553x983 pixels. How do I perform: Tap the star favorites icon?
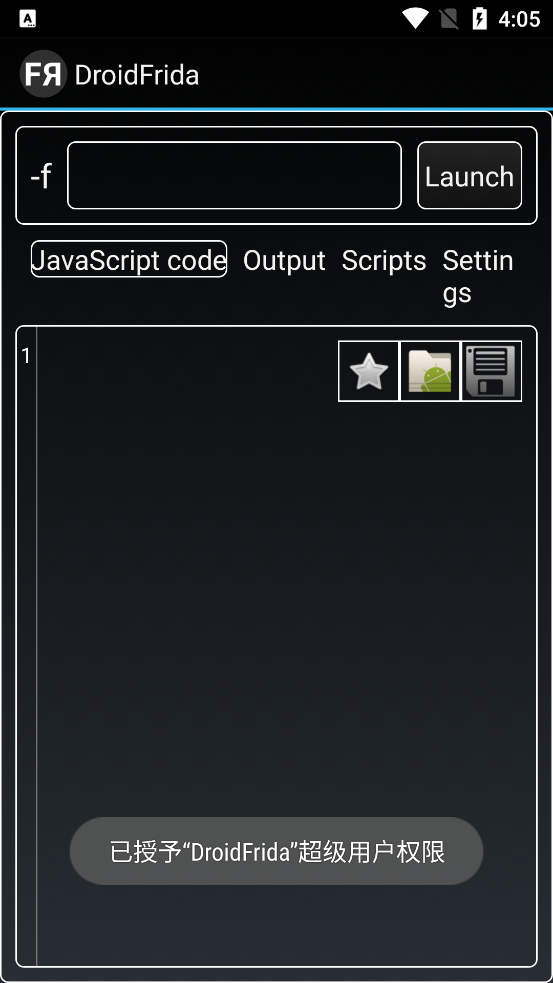[369, 371]
